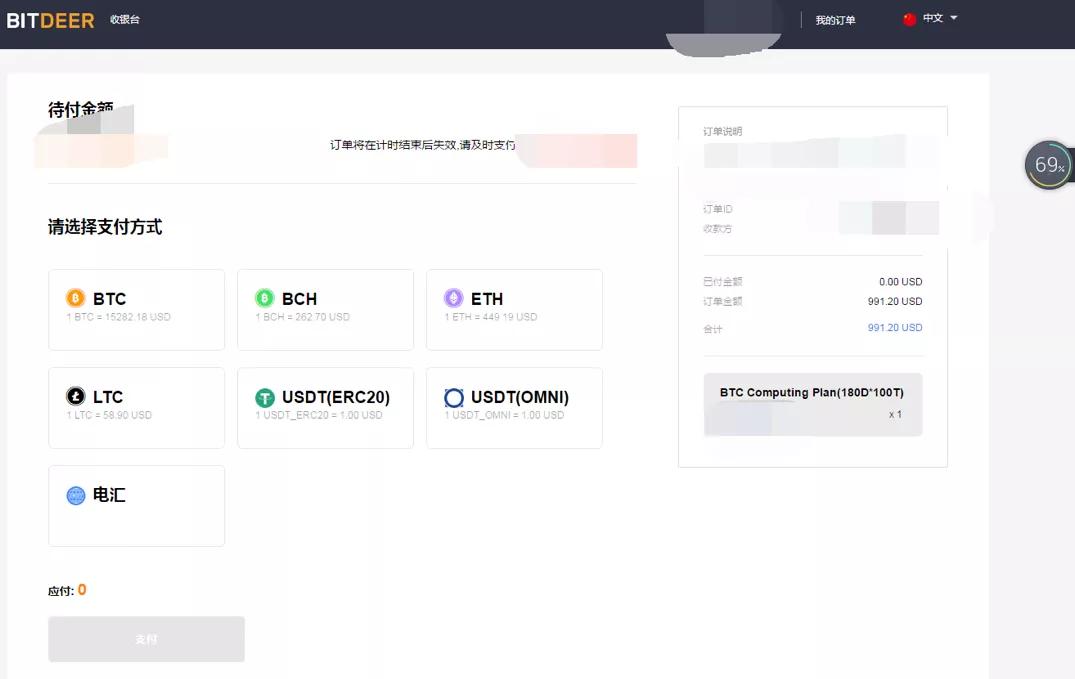The image size is (1075, 679).
Task: Click the 1 ETH = 449.19 USD rate
Action: pyautogui.click(x=491, y=317)
